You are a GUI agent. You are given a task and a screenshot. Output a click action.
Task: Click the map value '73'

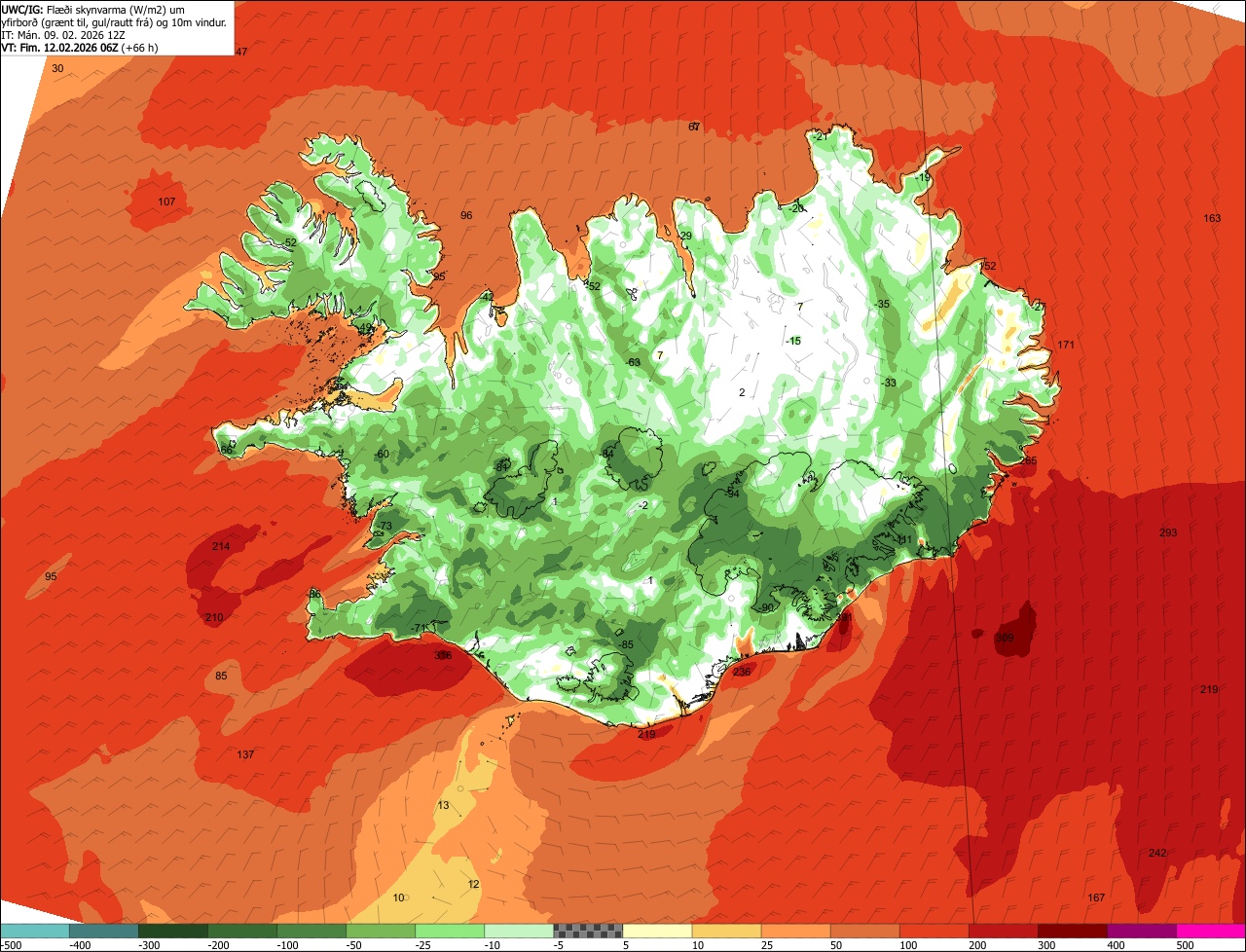tap(385, 526)
